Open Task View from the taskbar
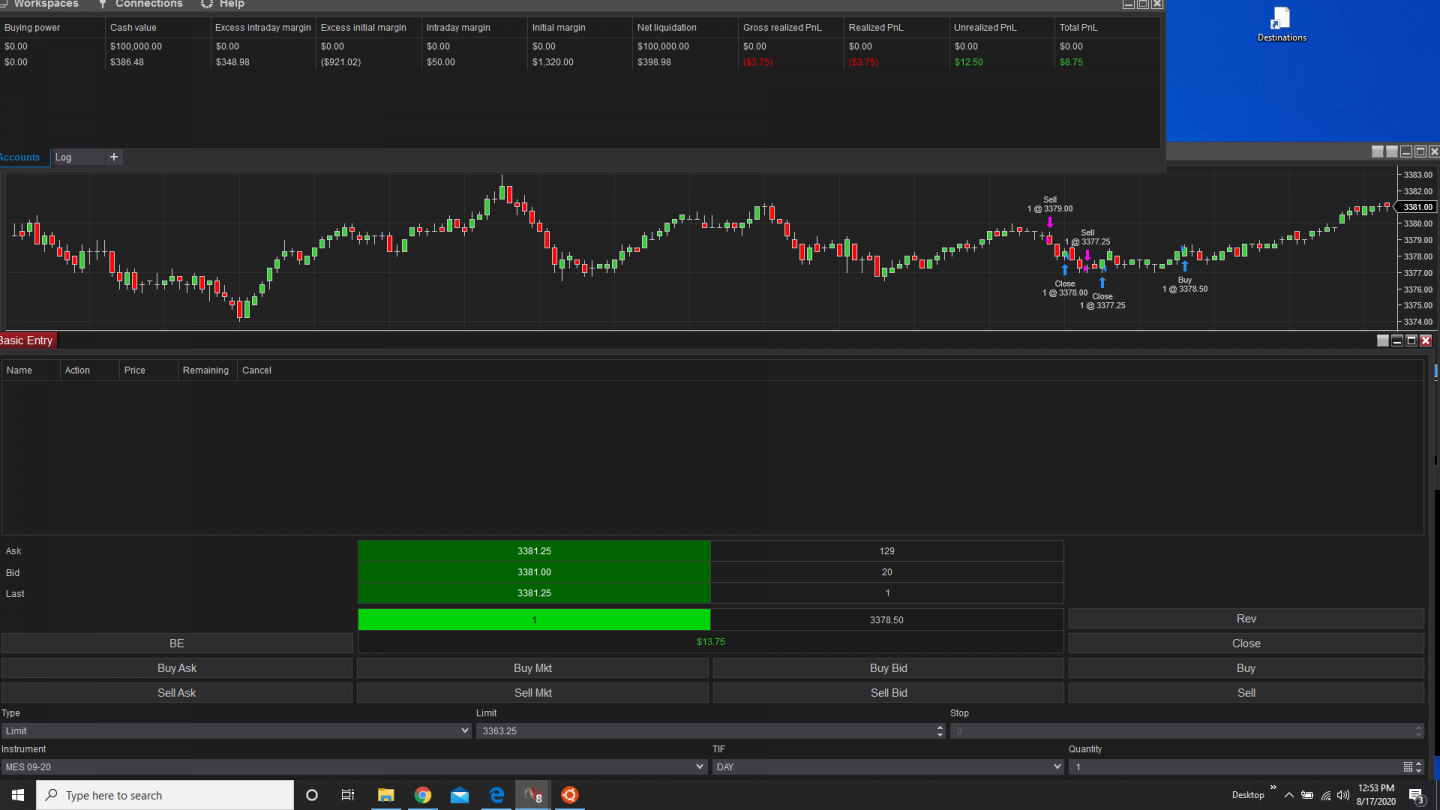The height and width of the screenshot is (810, 1440). click(348, 795)
